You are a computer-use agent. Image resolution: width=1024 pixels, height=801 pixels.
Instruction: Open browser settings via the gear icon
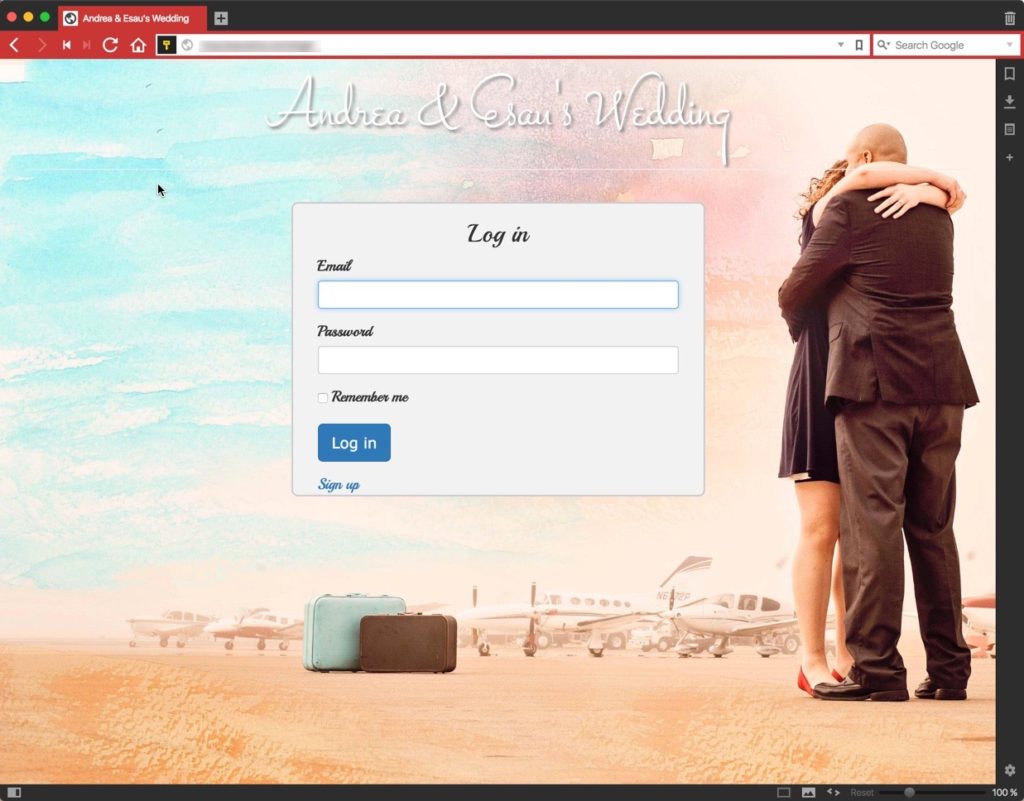1009,770
